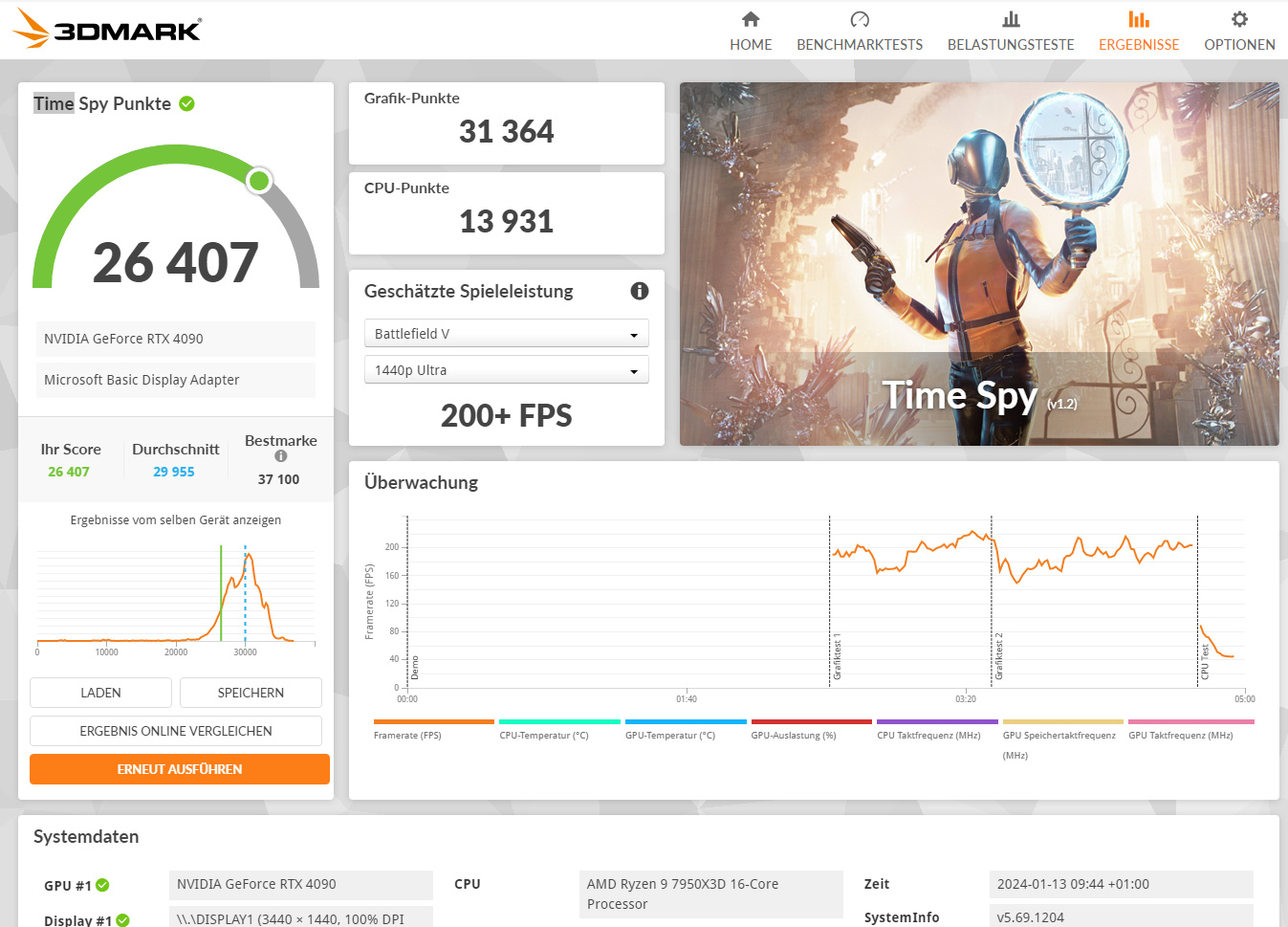The height and width of the screenshot is (927, 1288).
Task: Click the score gauge knob
Action: [x=259, y=180]
